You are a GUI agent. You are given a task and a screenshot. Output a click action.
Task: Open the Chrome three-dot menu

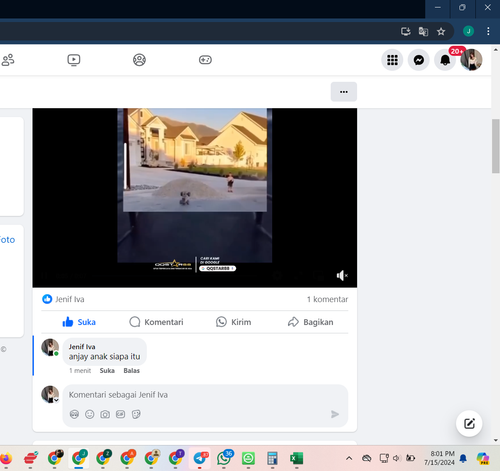pyautogui.click(x=488, y=31)
